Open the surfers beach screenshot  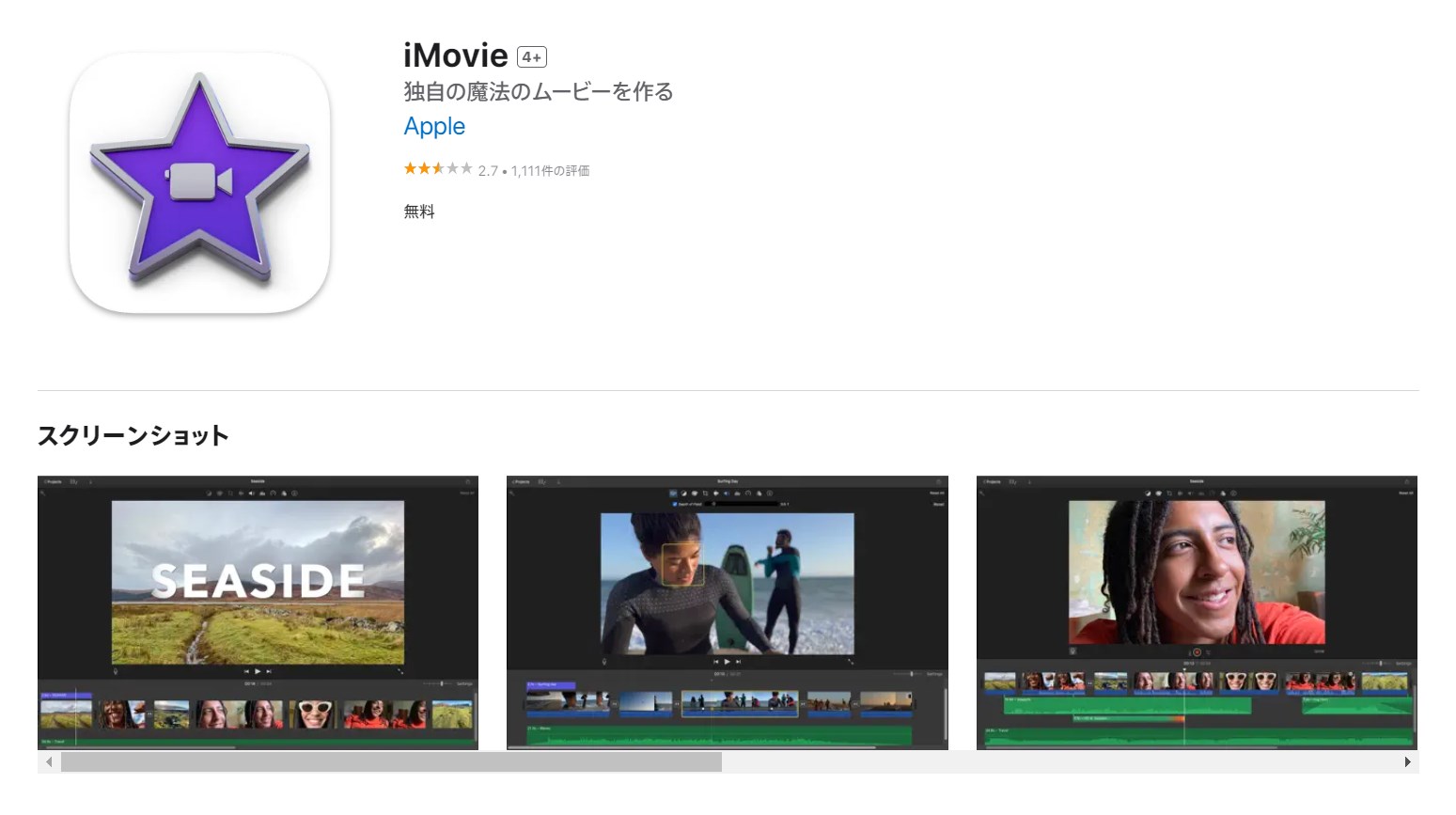click(x=728, y=613)
